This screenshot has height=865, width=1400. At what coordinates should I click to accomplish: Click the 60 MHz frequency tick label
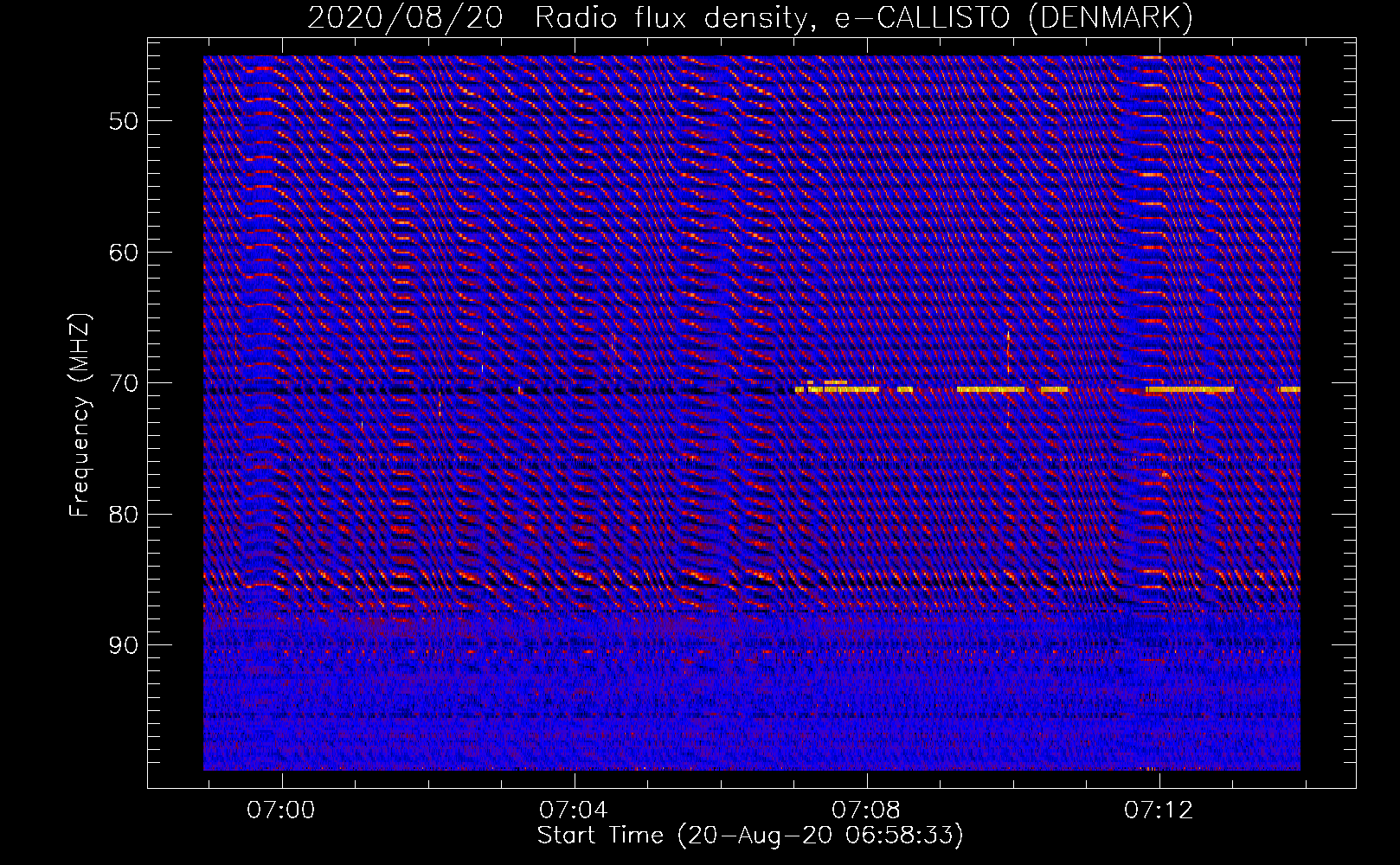pyautogui.click(x=123, y=253)
